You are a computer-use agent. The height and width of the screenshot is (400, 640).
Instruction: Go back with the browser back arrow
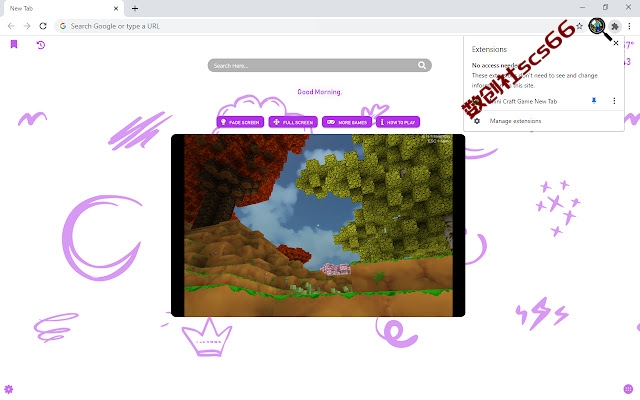(11, 26)
